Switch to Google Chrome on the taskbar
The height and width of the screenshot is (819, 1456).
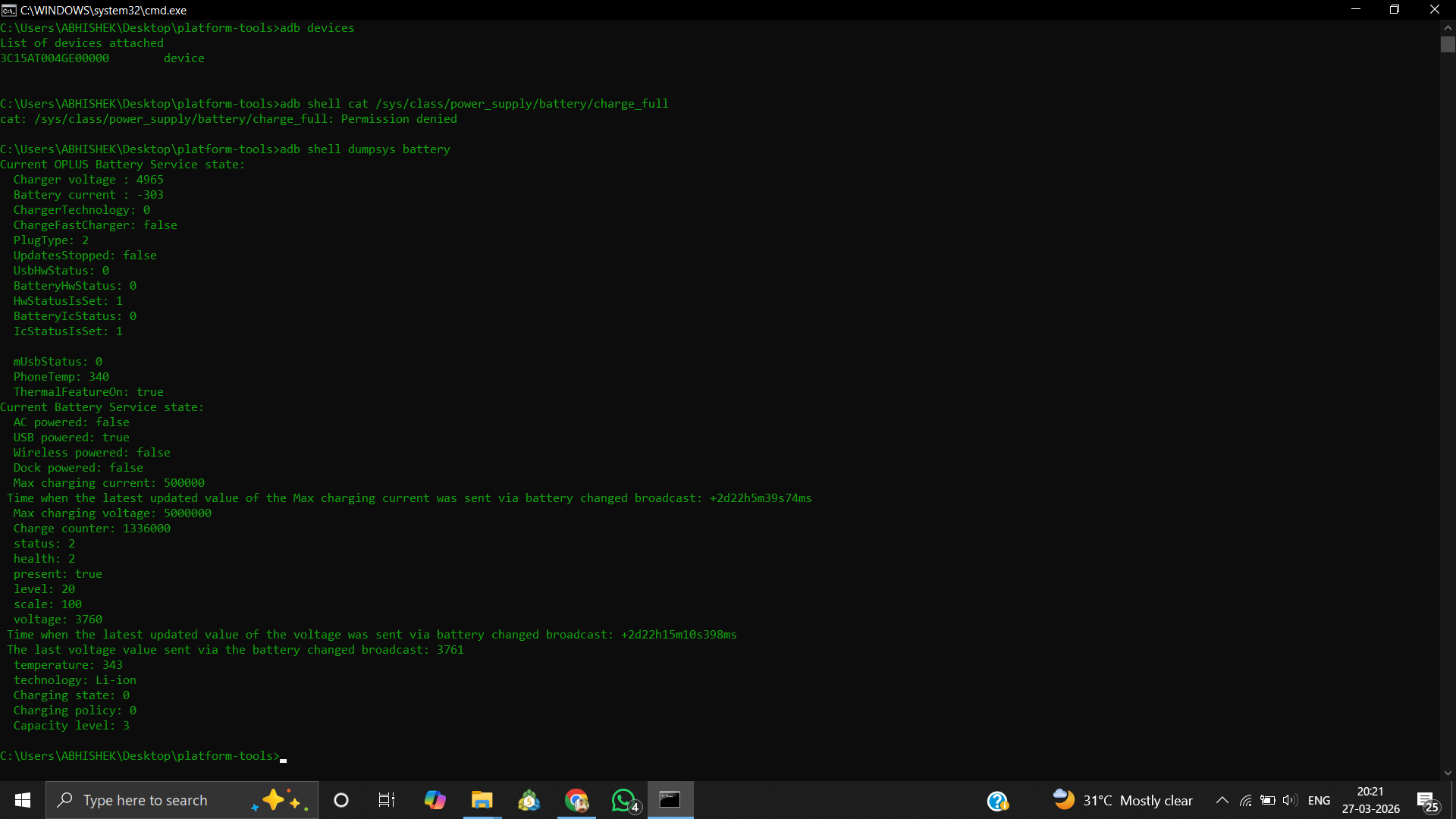point(576,800)
